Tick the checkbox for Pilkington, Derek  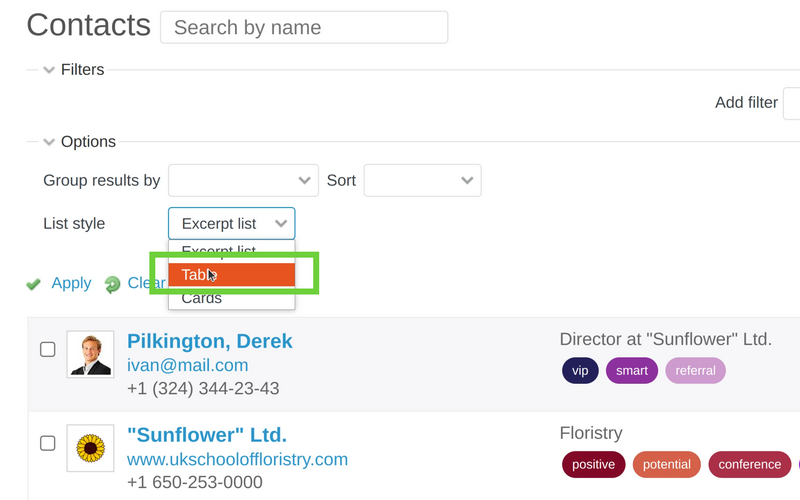(x=47, y=350)
